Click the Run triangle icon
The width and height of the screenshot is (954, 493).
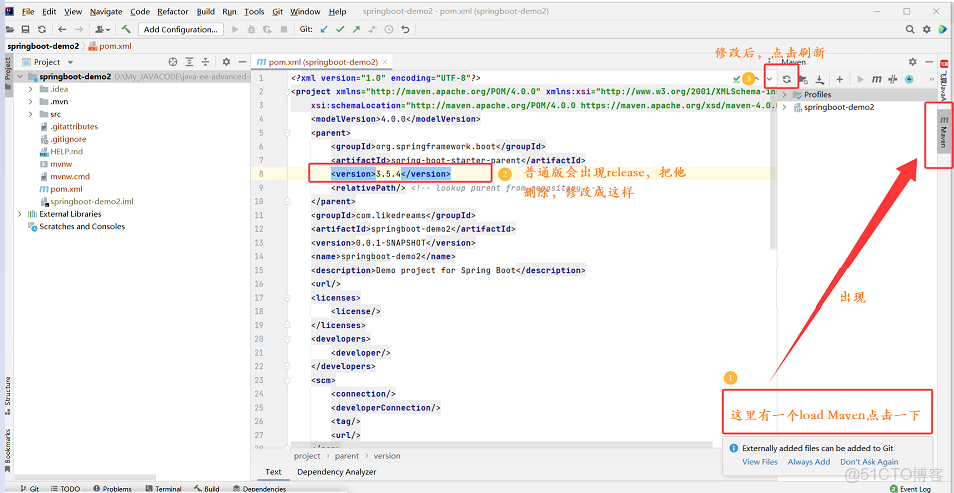point(235,29)
